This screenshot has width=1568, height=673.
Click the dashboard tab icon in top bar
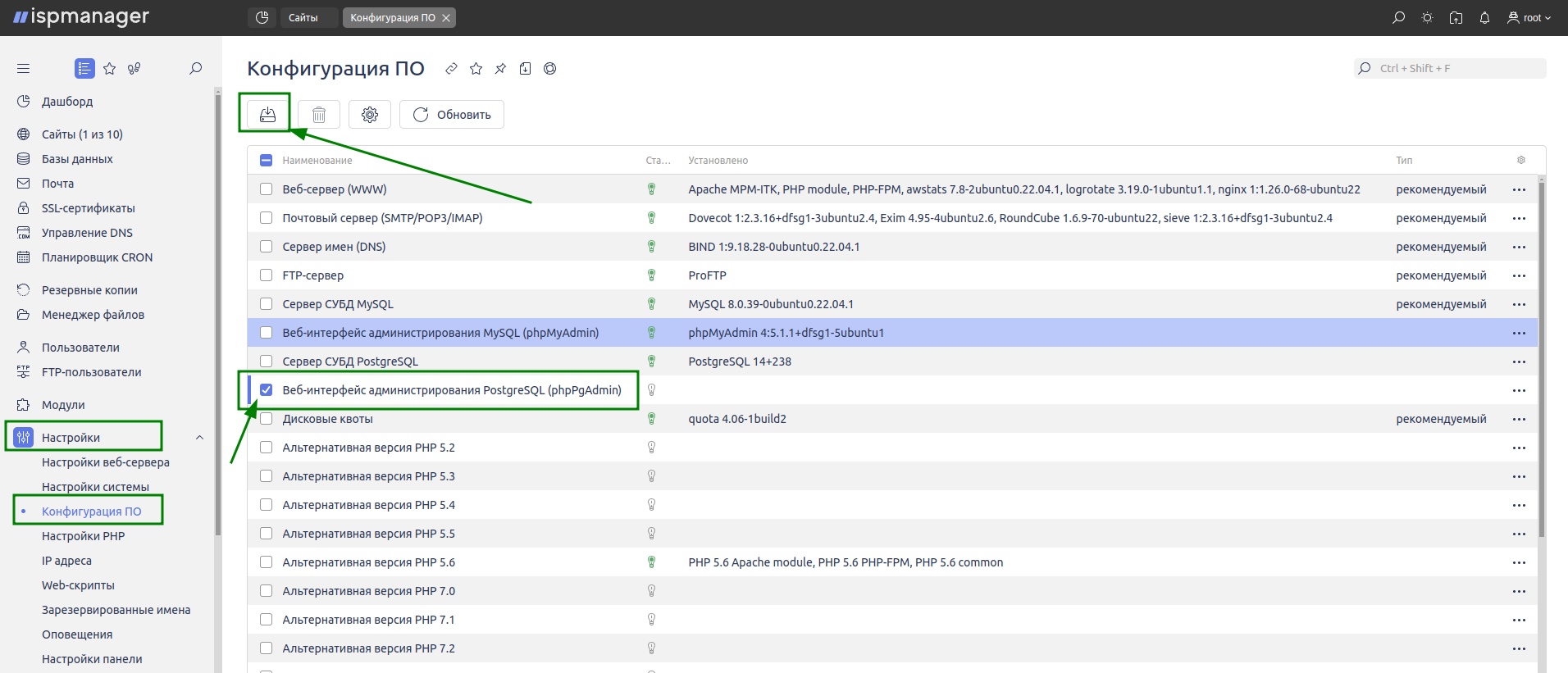pos(262,18)
